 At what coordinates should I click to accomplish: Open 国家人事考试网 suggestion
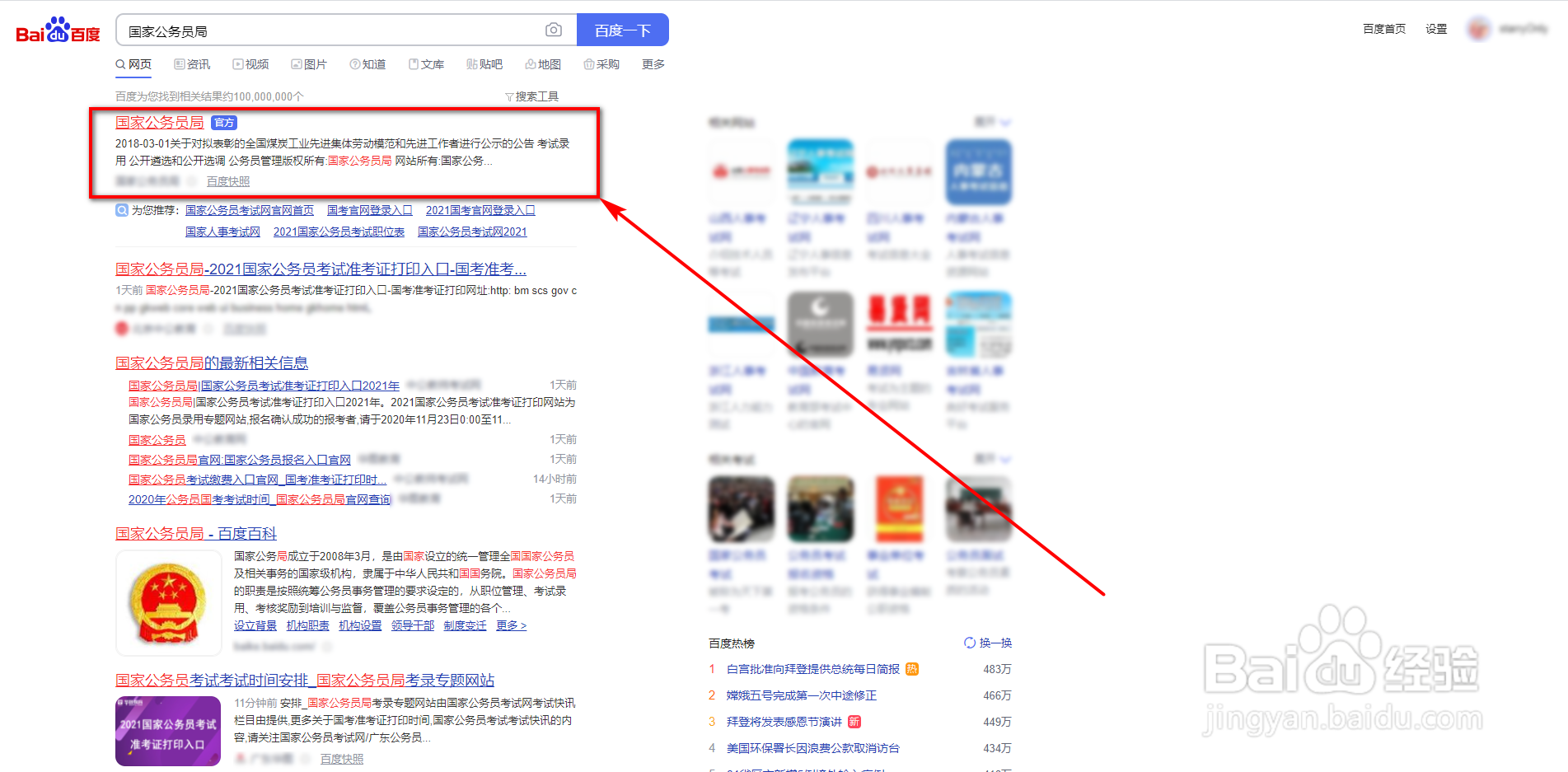[x=222, y=232]
